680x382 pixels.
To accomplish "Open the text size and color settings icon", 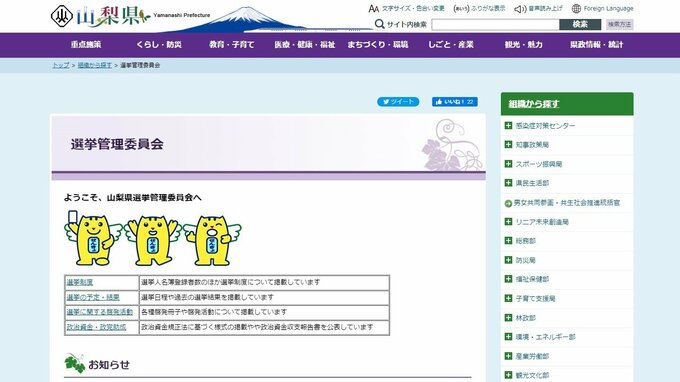I will pos(373,8).
